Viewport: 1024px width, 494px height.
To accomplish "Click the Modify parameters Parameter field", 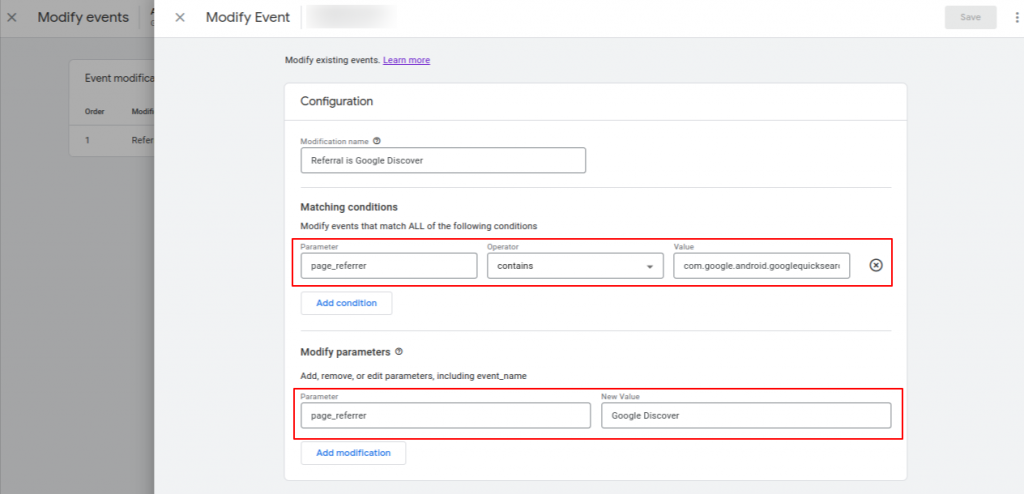I will (445, 415).
